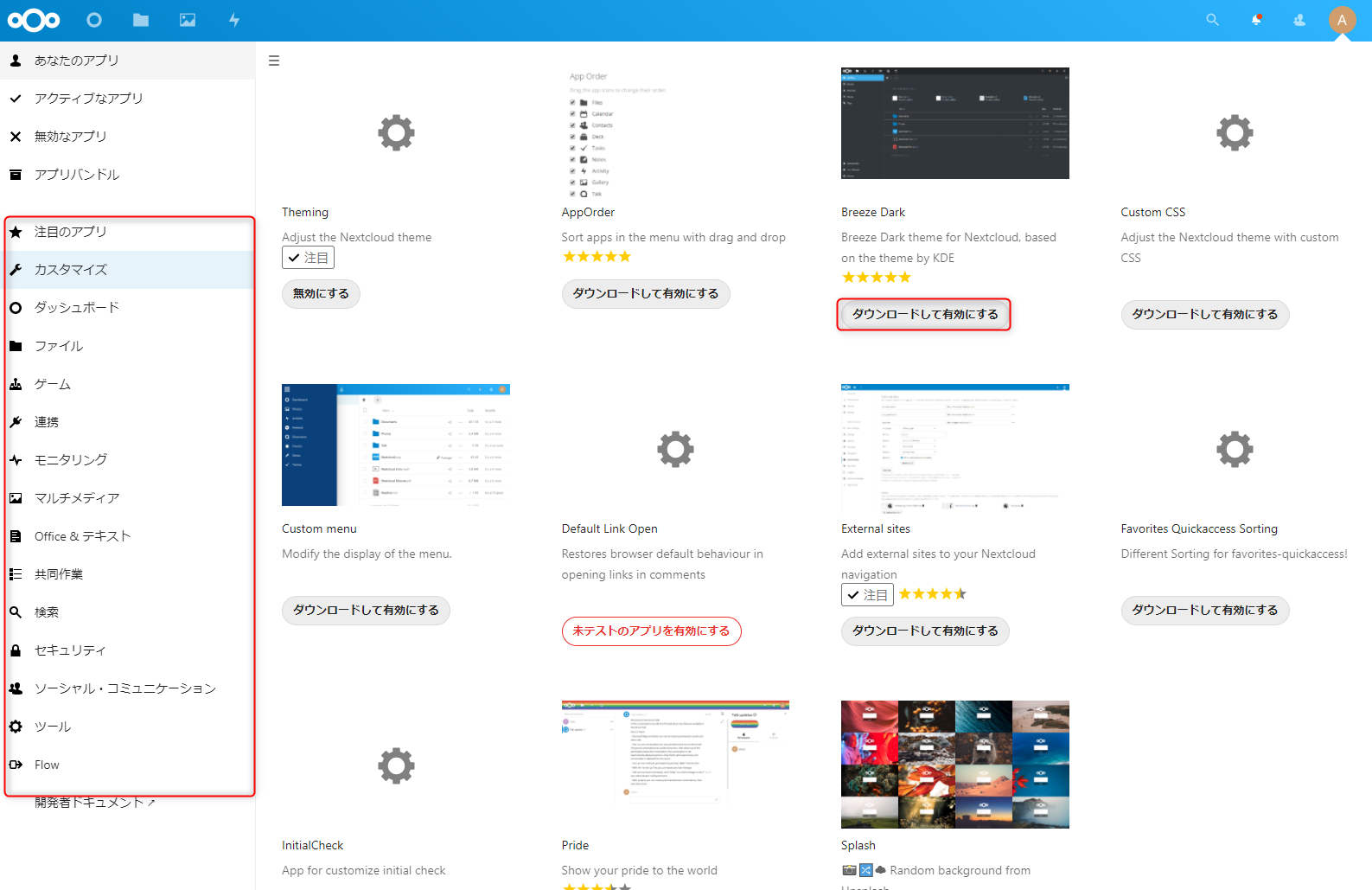
Task: Download and enable Custom menu app
Action: tap(366, 611)
